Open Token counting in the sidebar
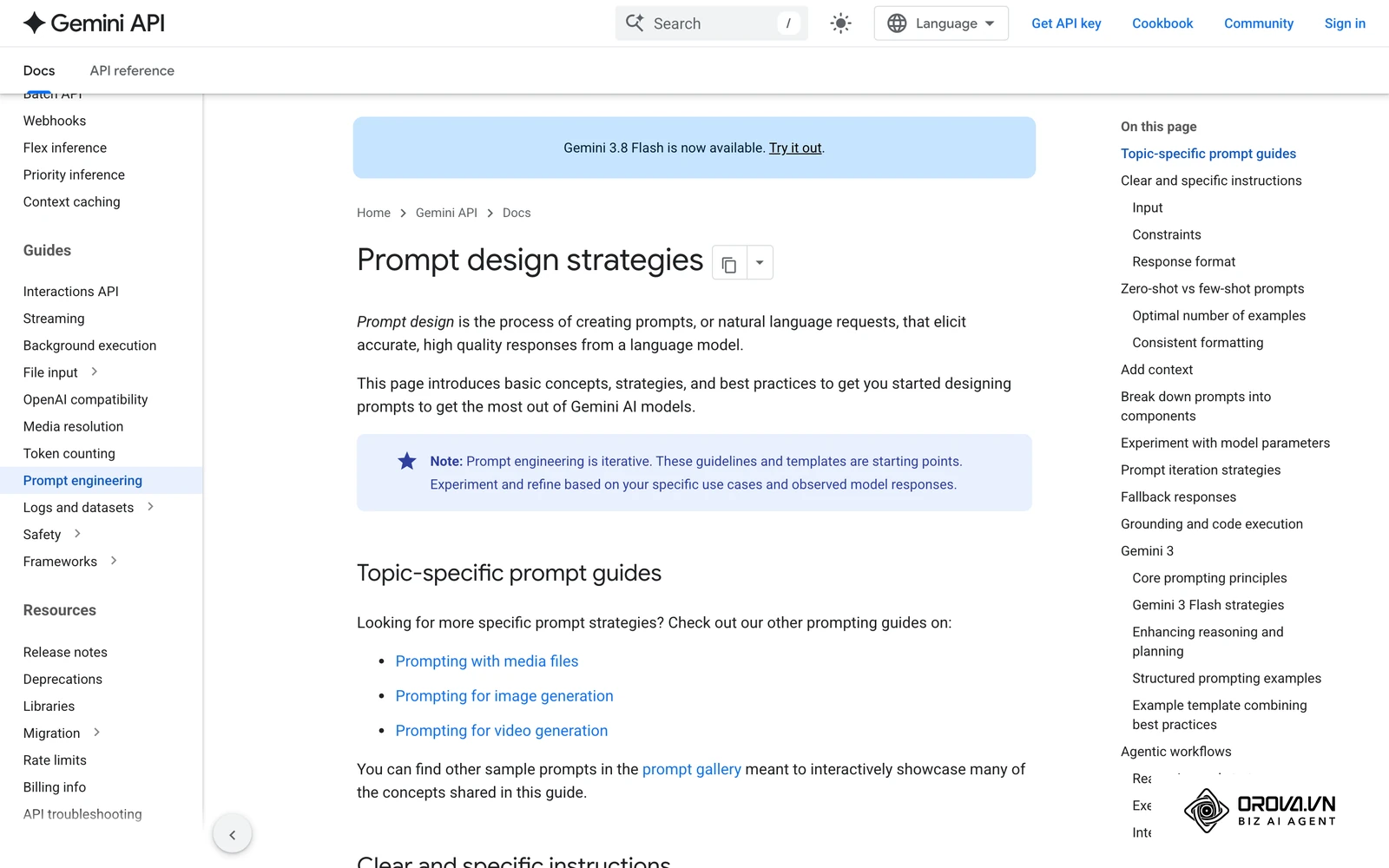1389x868 pixels. coord(69,453)
